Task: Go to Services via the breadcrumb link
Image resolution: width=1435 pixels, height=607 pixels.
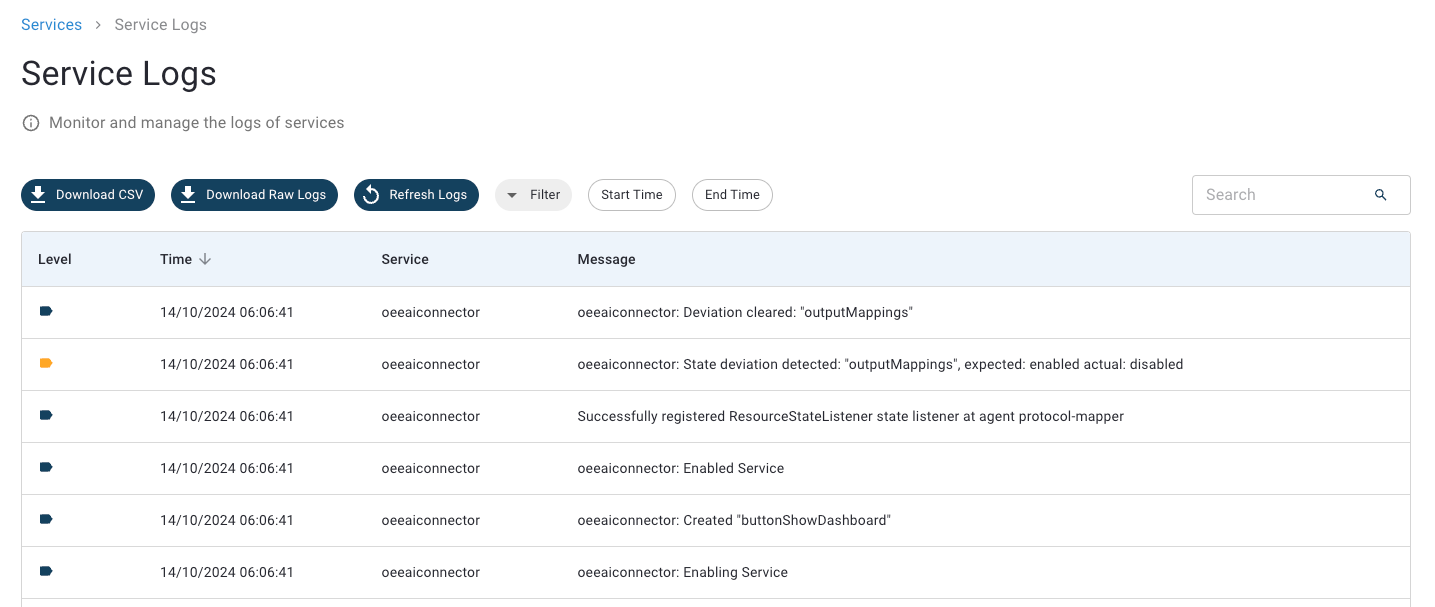Action: (x=51, y=25)
